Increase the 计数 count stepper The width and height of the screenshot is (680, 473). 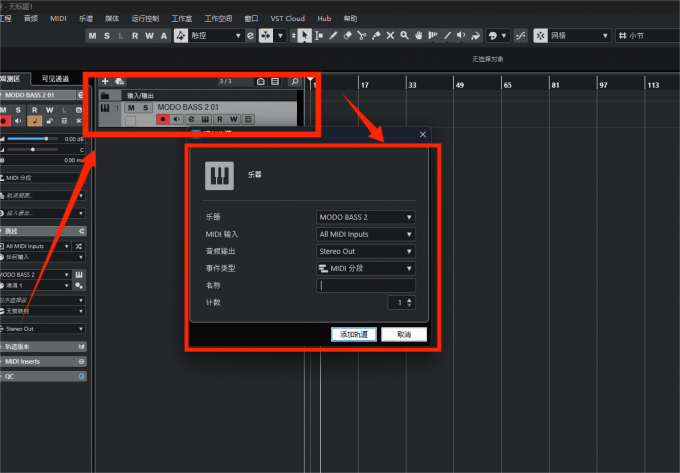point(409,300)
